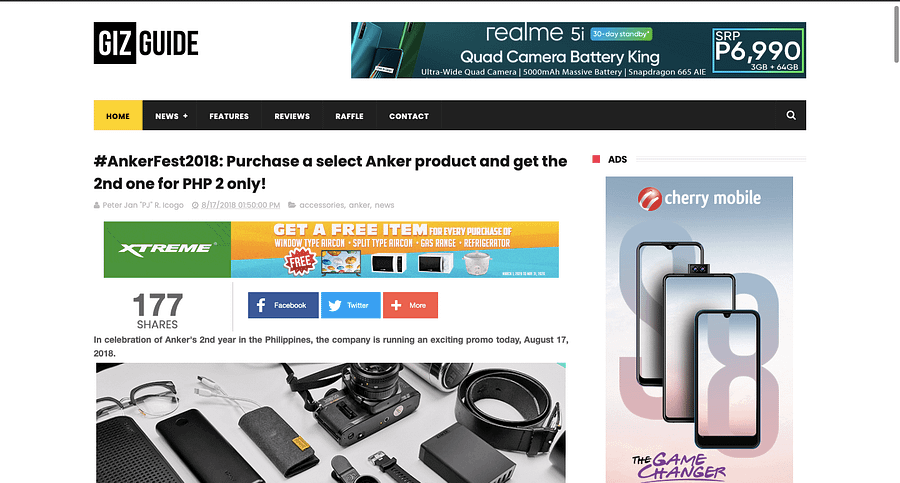This screenshot has height=483, width=900.
Task: Open the article timestamp 8/17/2018 link
Action: coord(240,205)
